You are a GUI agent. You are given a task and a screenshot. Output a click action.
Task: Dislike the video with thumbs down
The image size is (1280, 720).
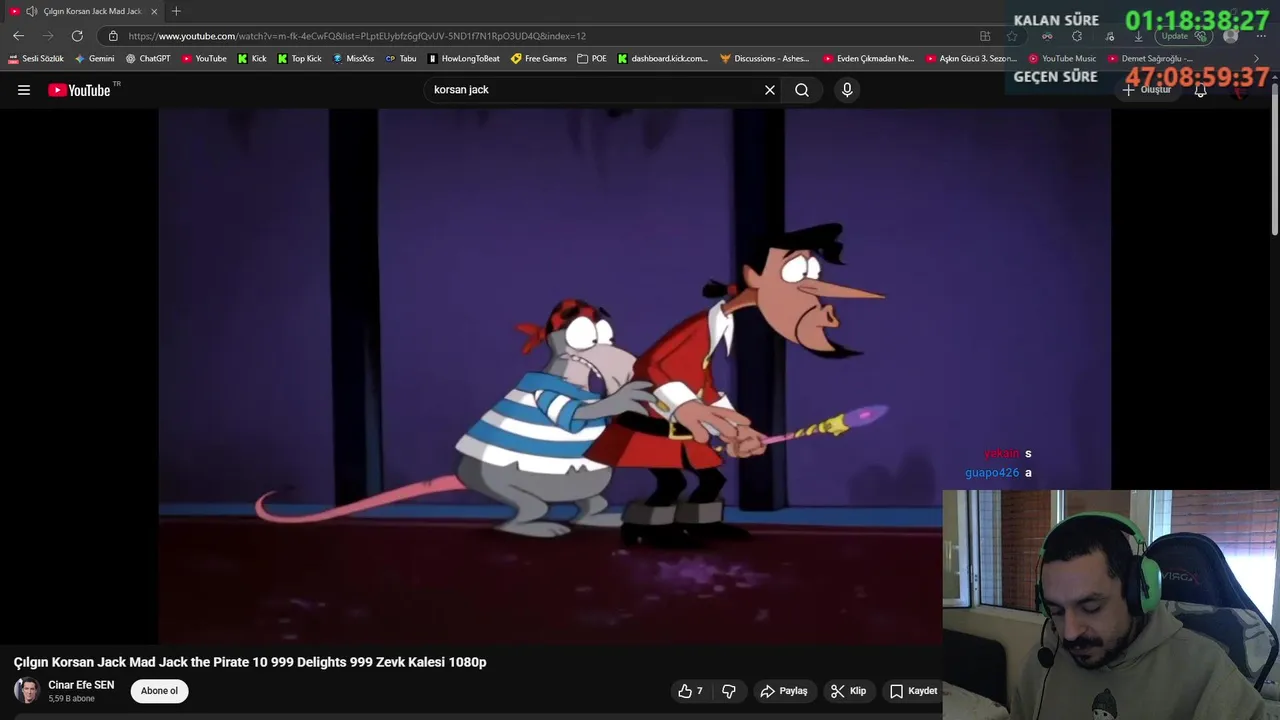click(x=729, y=691)
